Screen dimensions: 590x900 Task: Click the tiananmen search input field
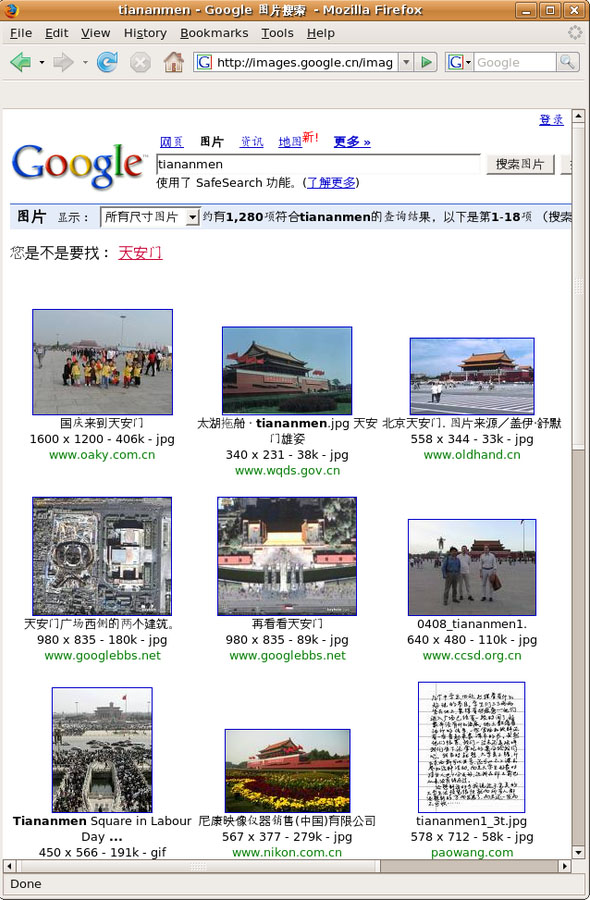(x=318, y=164)
